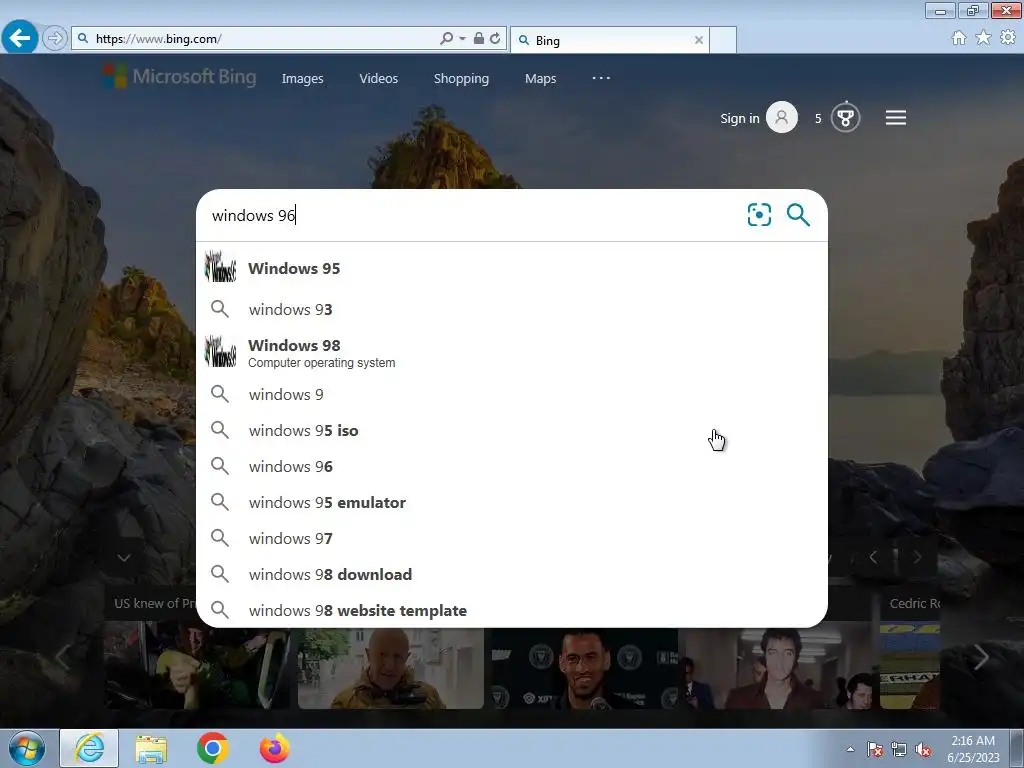1024x768 pixels.
Task: Open Internet Explorer Tools gear
Action: tap(1008, 38)
